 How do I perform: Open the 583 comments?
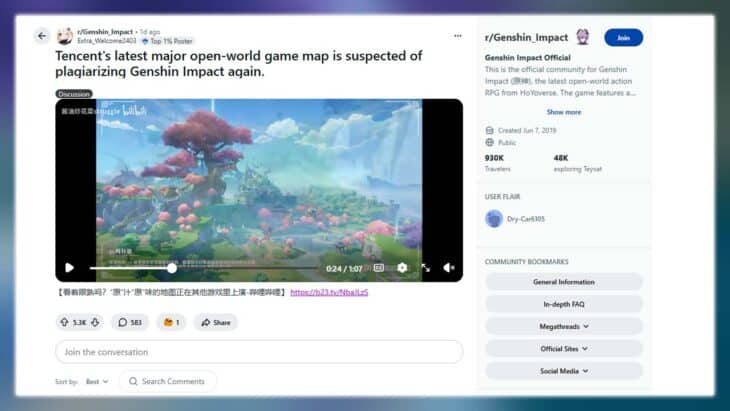130,322
